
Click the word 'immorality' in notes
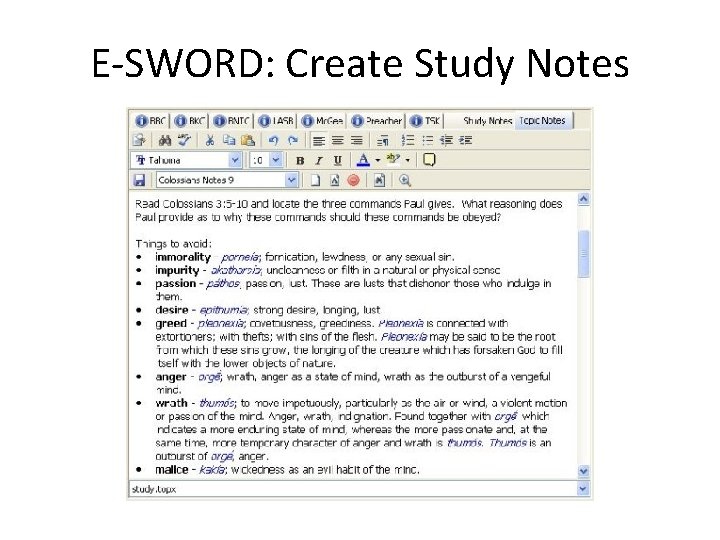point(183,257)
